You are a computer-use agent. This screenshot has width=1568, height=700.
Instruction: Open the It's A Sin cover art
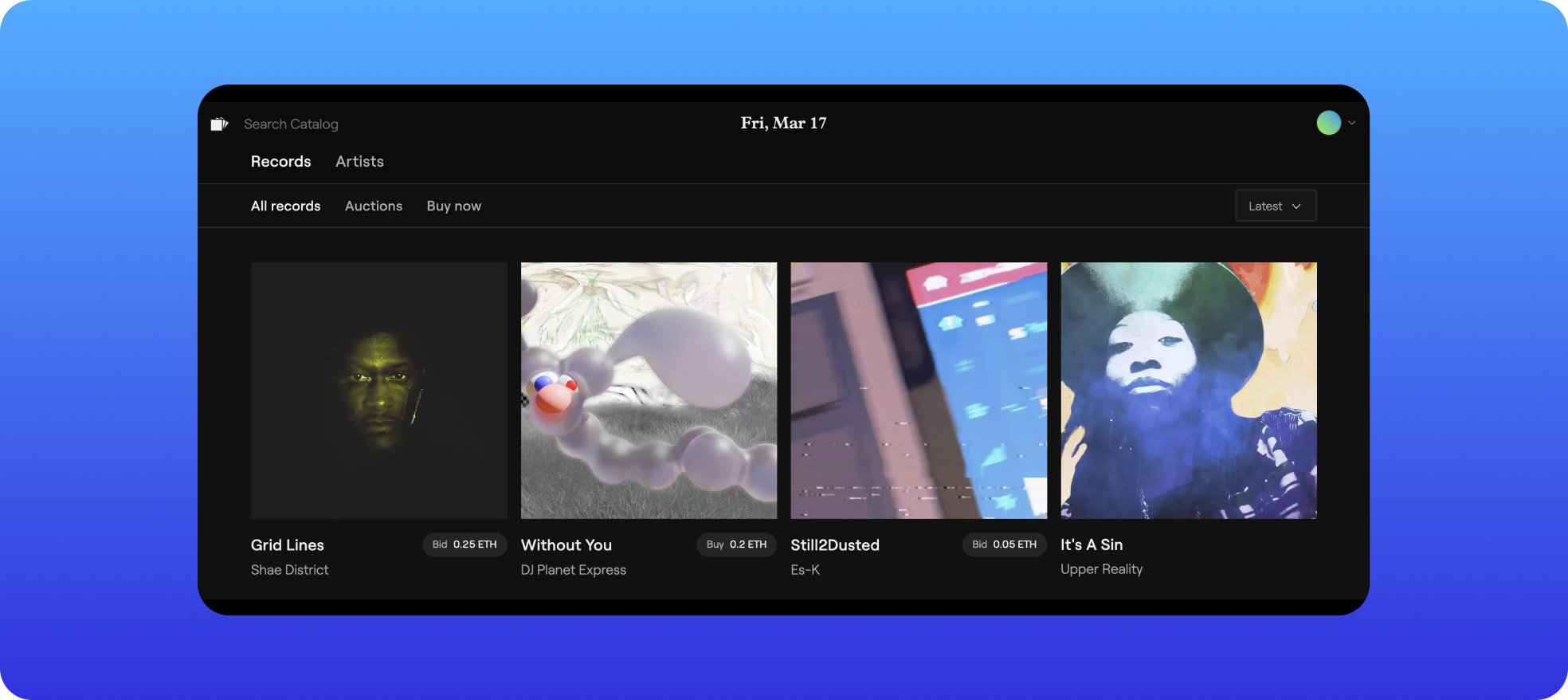pos(1189,391)
